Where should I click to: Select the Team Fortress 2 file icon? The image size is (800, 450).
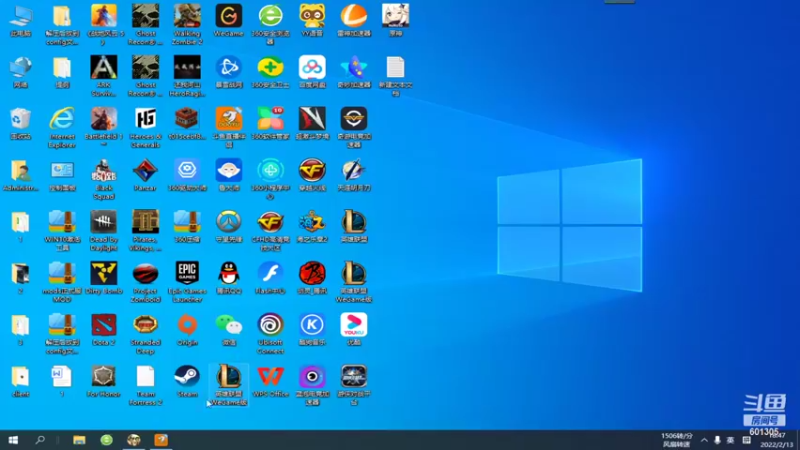pos(145,385)
